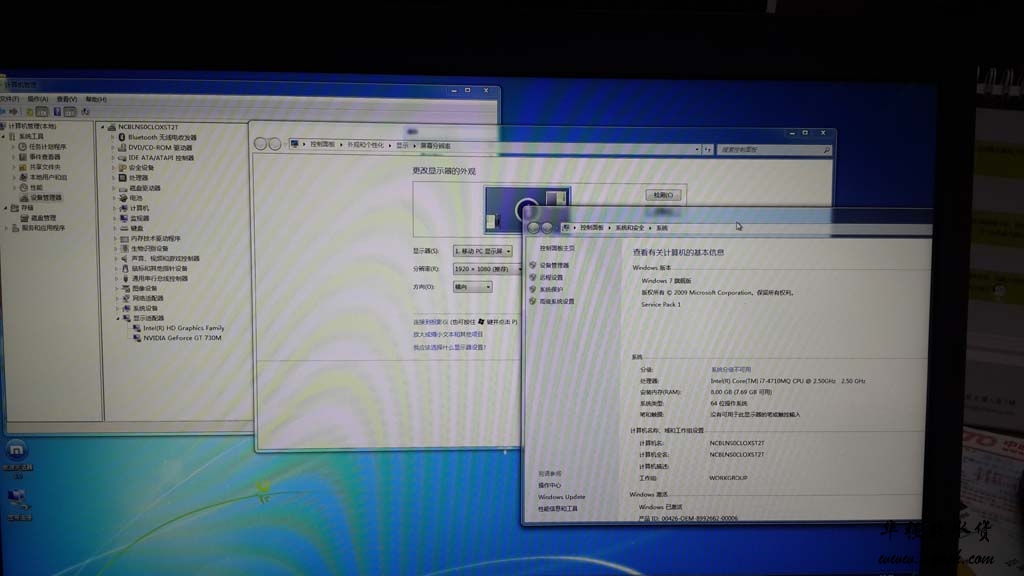Click the IDE ATA/ATAPI 控制器 icon
1024x576 pixels.
(121, 157)
